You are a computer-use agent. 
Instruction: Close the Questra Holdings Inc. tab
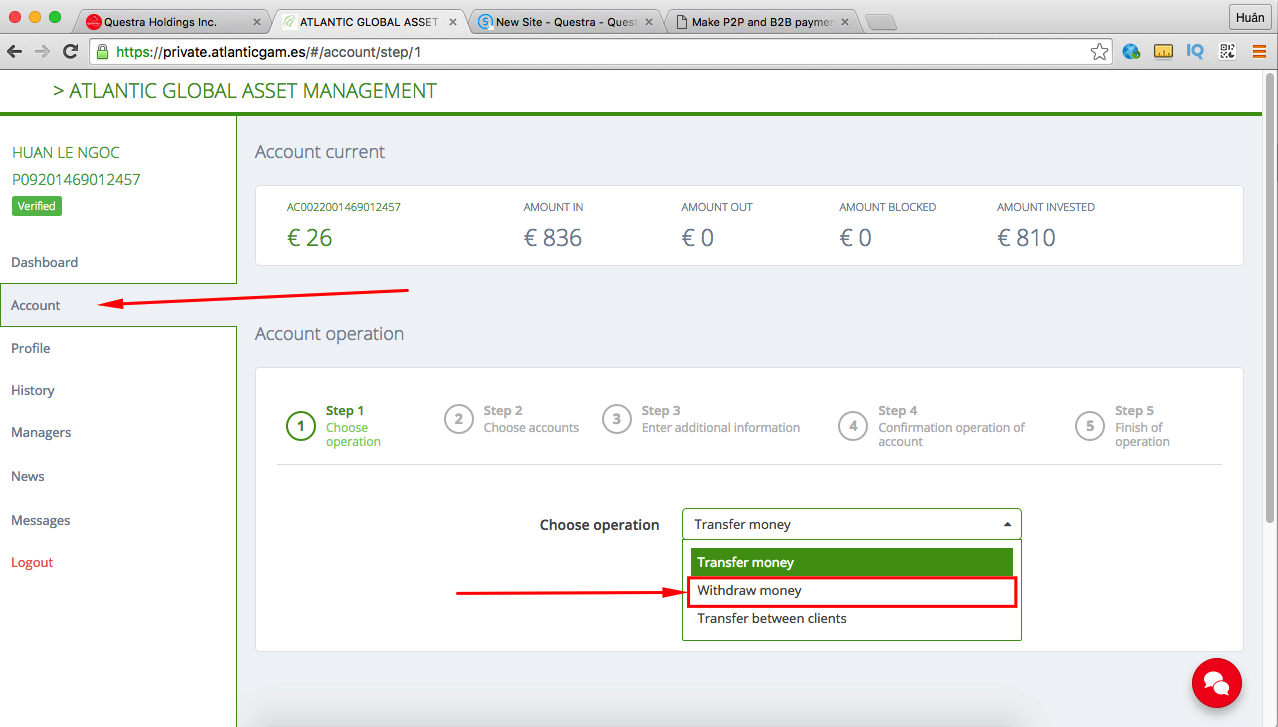click(257, 21)
